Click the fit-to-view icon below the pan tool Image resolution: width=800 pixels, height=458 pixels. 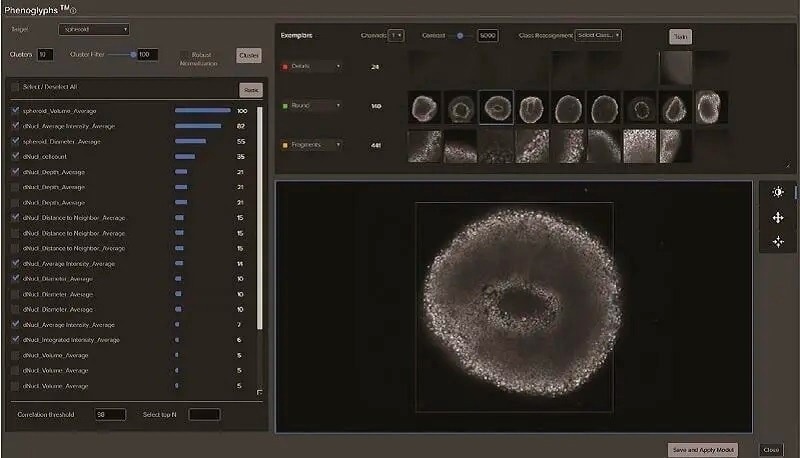pos(778,241)
